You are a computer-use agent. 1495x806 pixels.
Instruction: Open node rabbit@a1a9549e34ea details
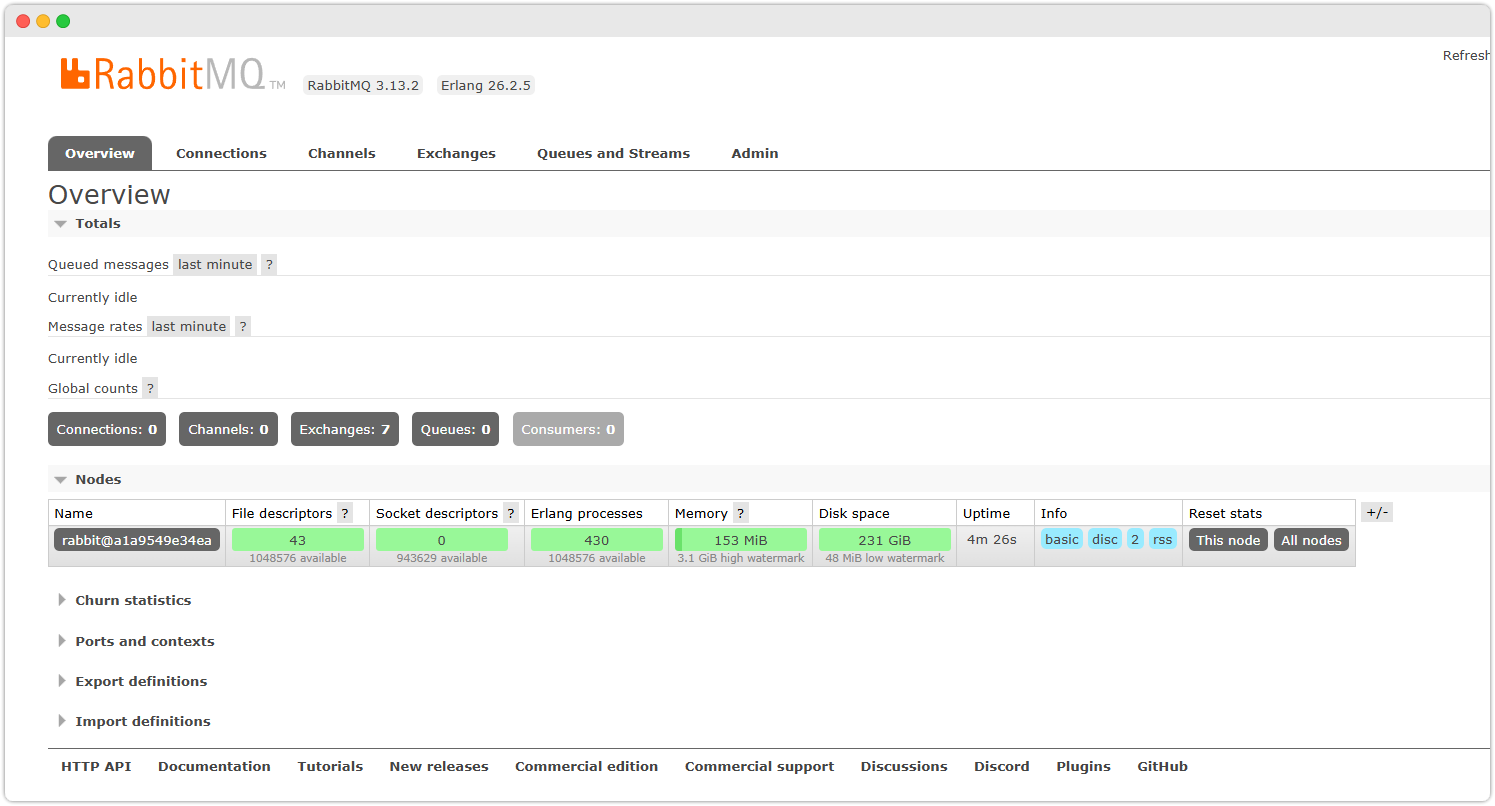click(x=137, y=540)
